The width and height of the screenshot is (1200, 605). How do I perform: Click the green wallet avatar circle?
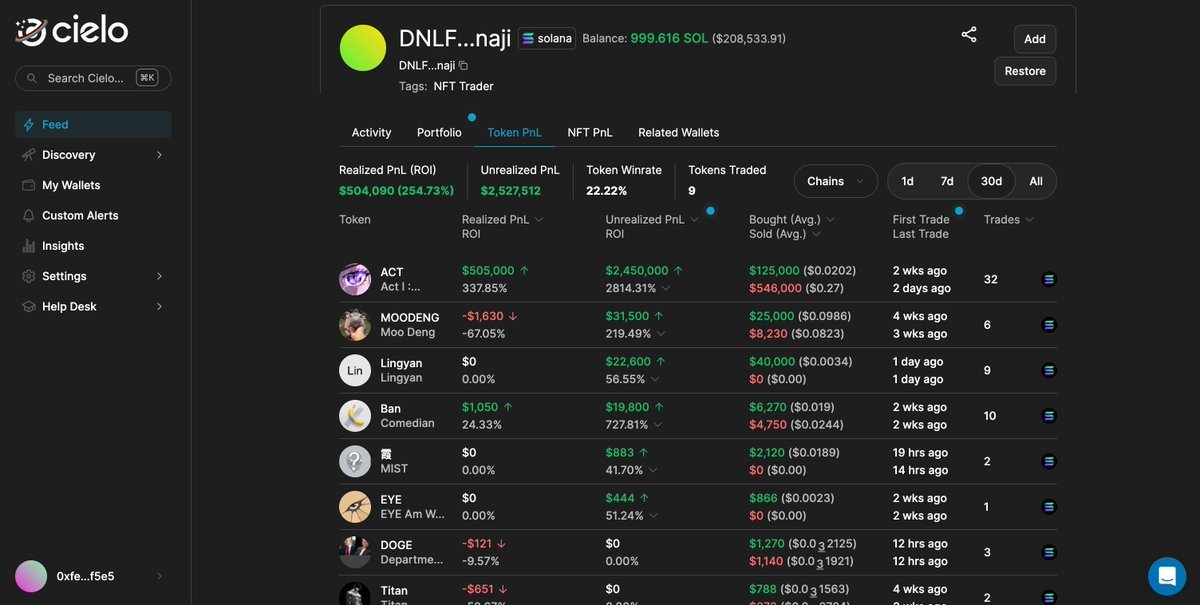[x=362, y=48]
